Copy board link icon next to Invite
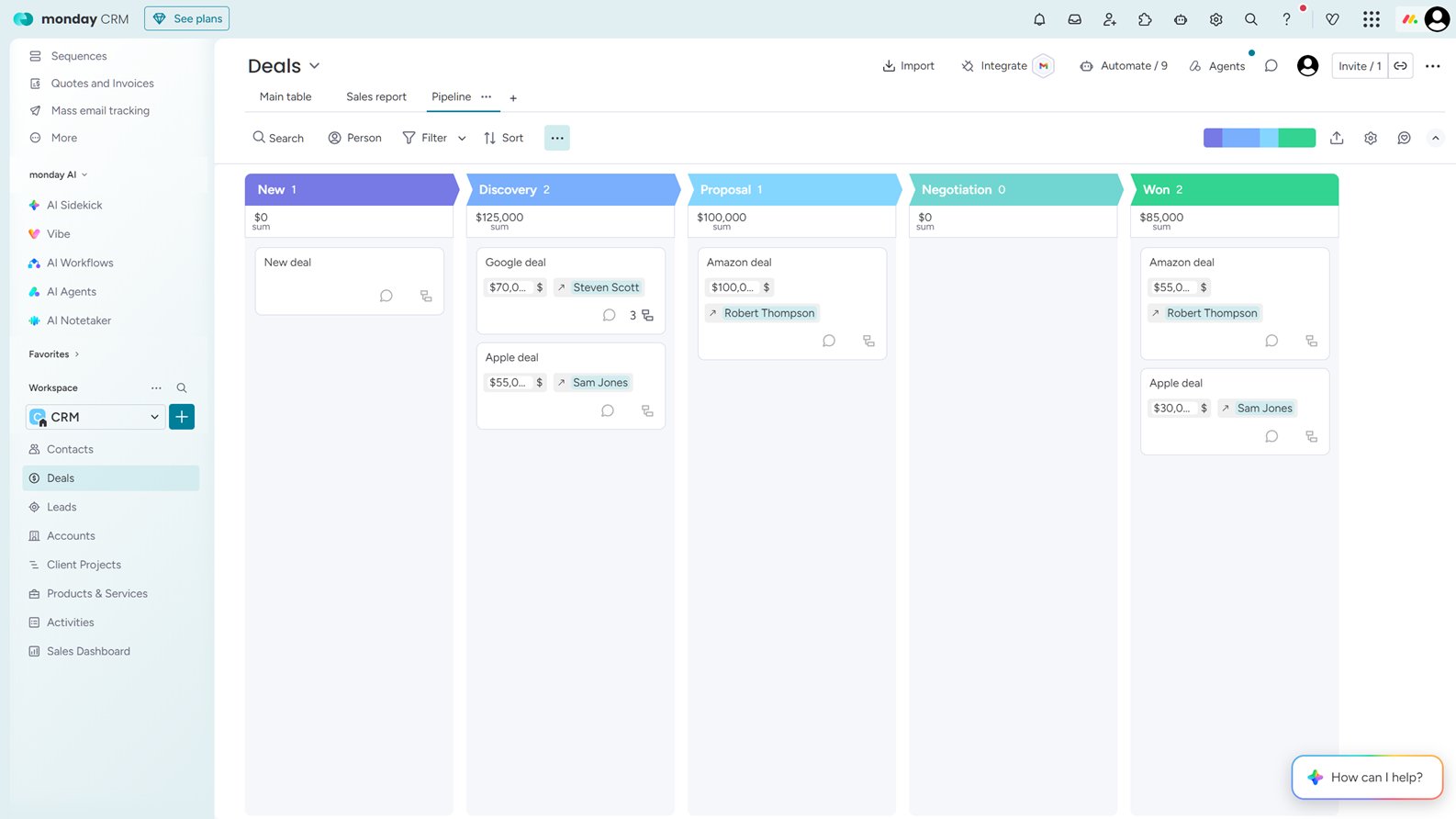 pos(1400,66)
